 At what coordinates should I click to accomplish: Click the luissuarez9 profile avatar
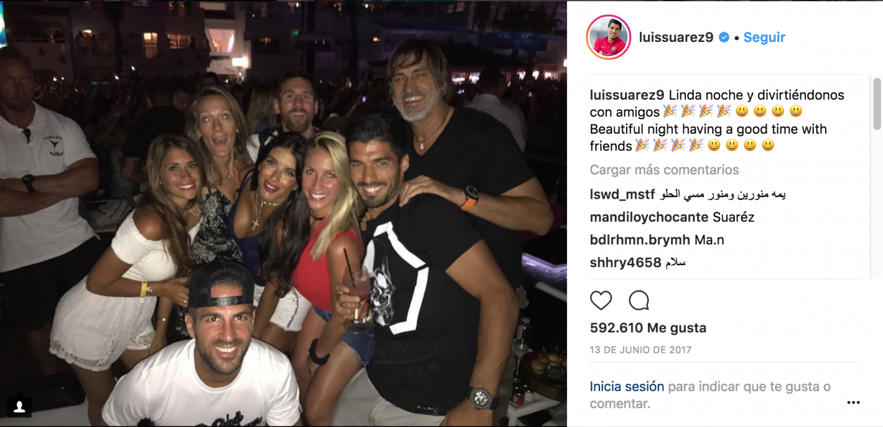[608, 37]
